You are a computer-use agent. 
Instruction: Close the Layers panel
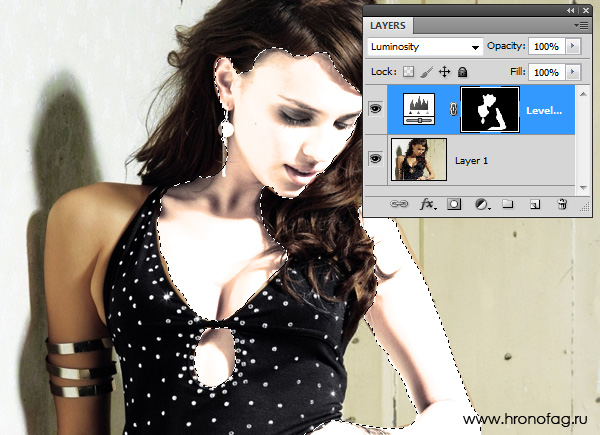click(586, 11)
